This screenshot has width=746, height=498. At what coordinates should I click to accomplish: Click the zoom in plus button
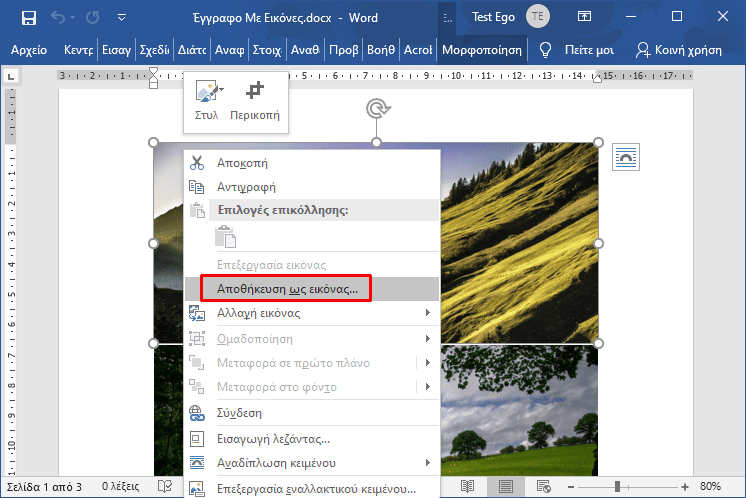[x=685, y=487]
